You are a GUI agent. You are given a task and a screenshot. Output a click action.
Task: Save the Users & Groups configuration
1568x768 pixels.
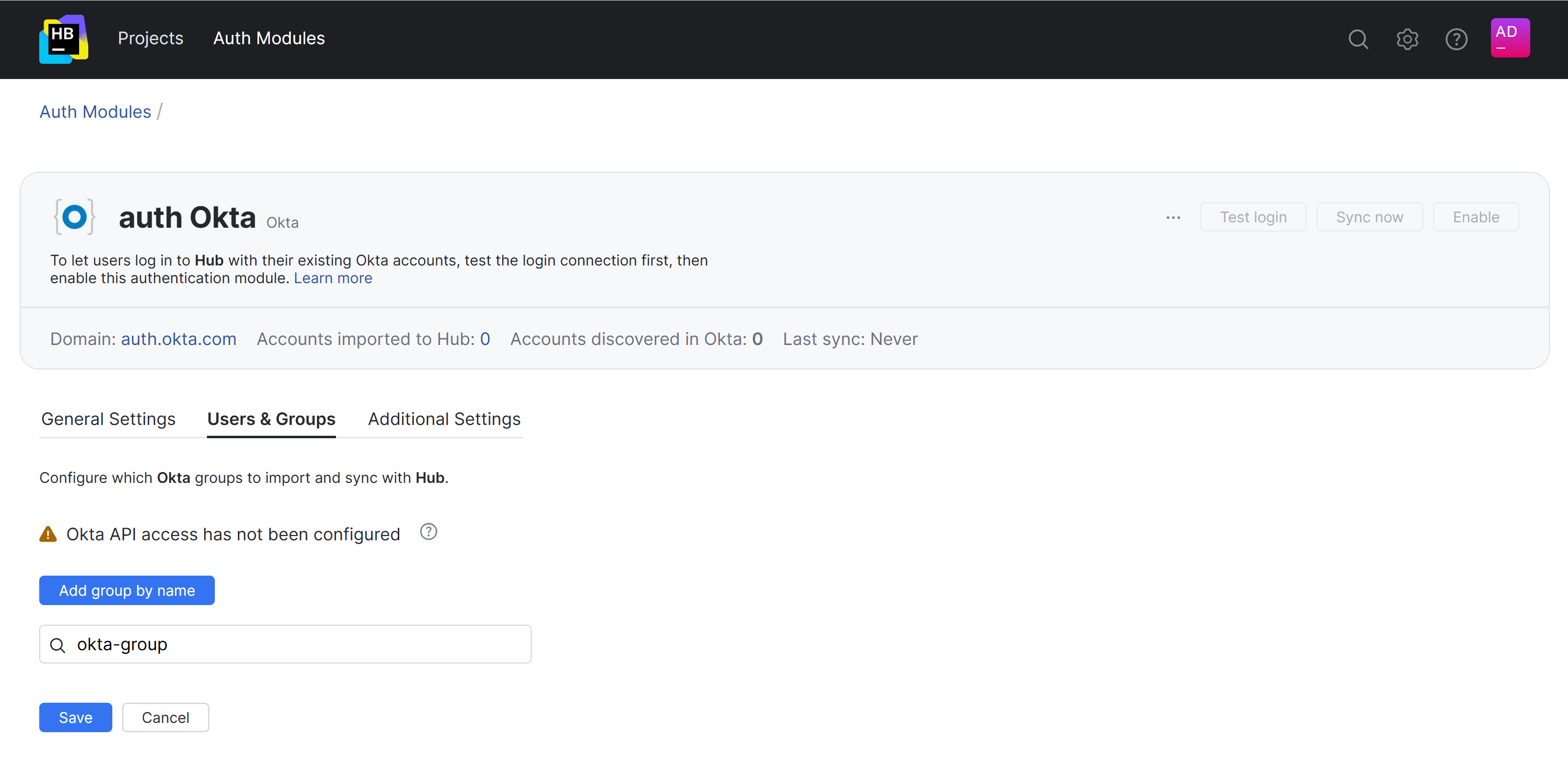coord(75,717)
